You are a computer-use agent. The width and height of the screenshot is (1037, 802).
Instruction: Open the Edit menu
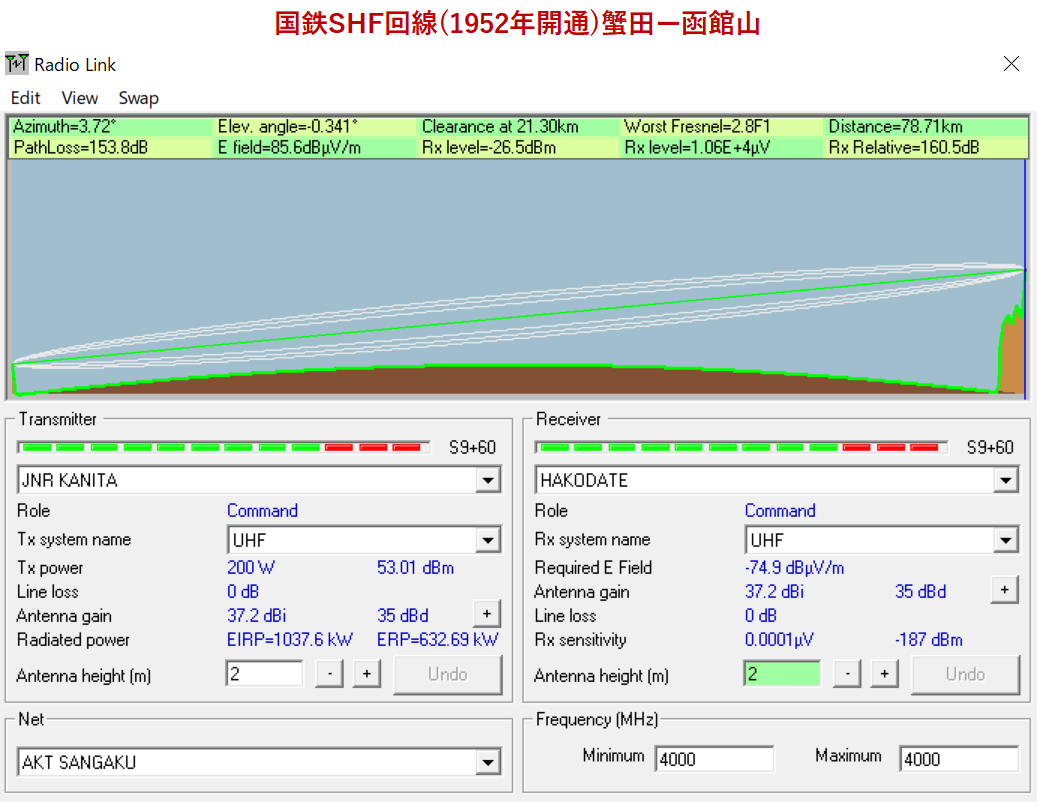point(25,98)
